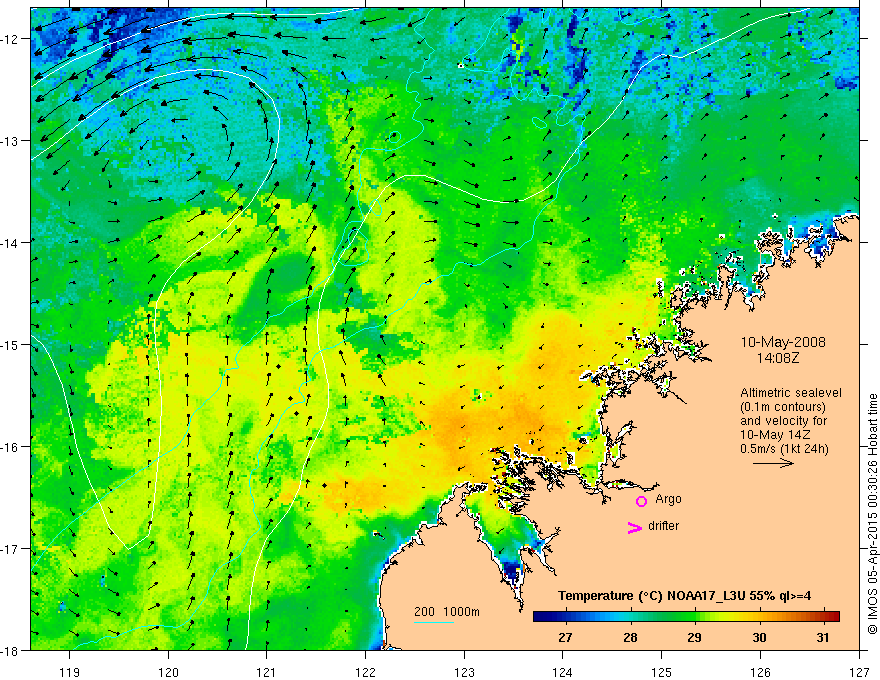The image size is (880, 680).
Task: Click longitude axis label 124
Action: pyautogui.click(x=563, y=672)
